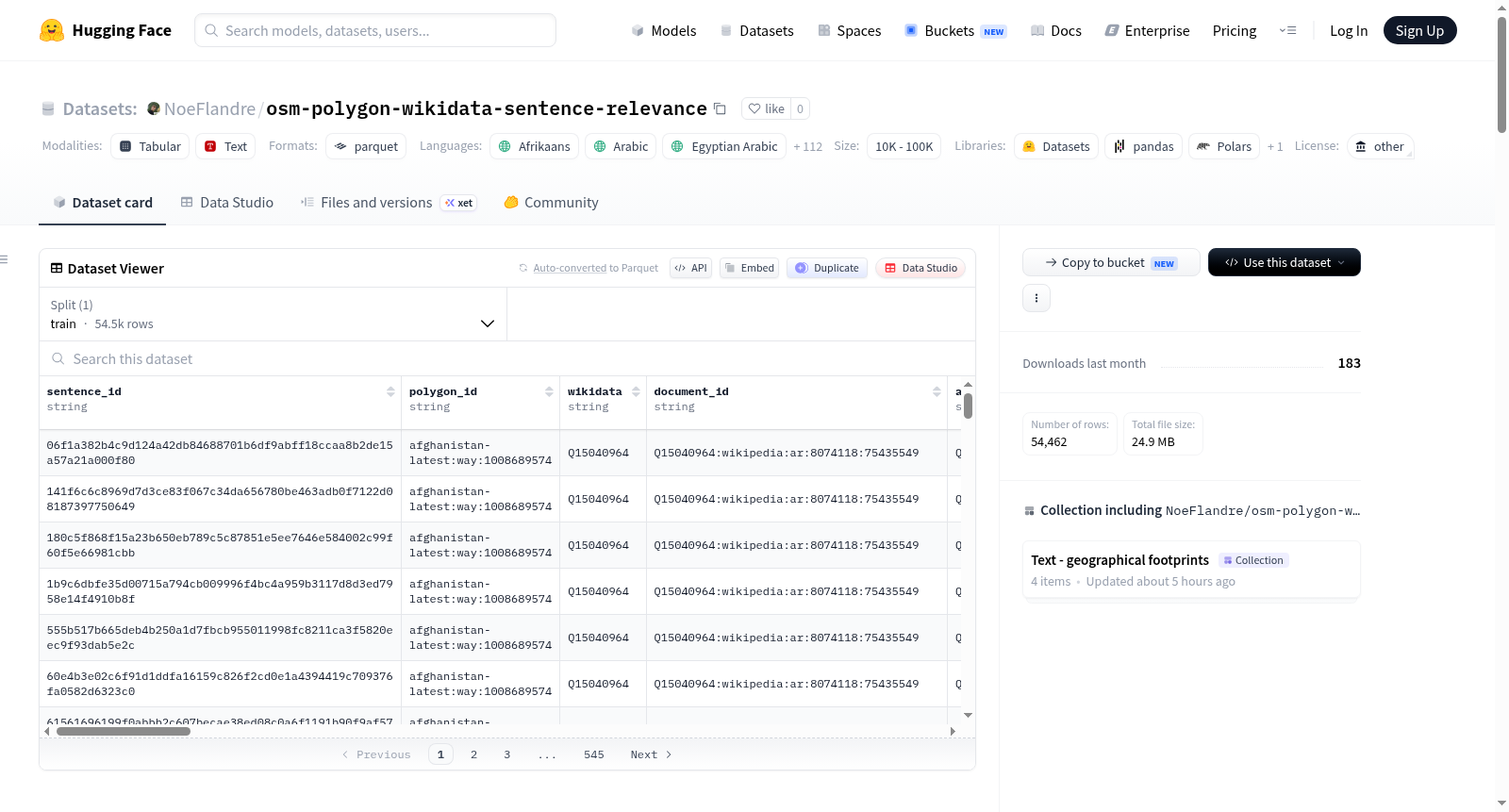The height and width of the screenshot is (812, 1509).
Task: Click the Hugging Face logo
Action: (x=105, y=30)
